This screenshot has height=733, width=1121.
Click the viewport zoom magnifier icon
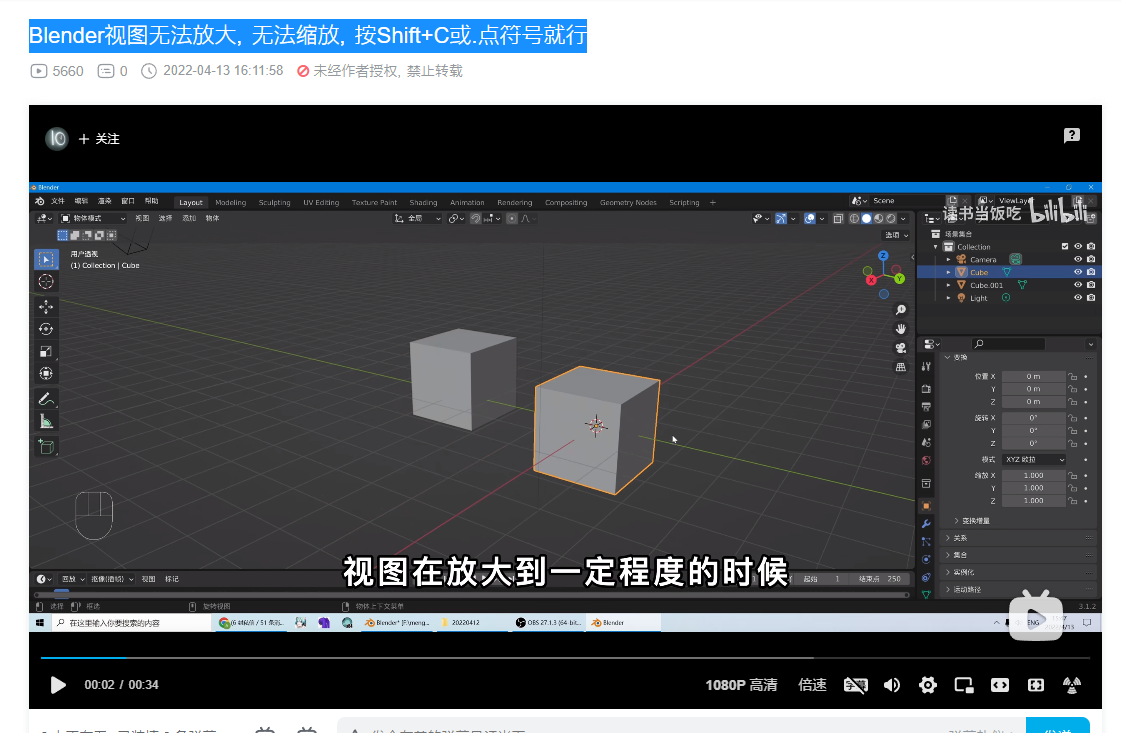901,310
